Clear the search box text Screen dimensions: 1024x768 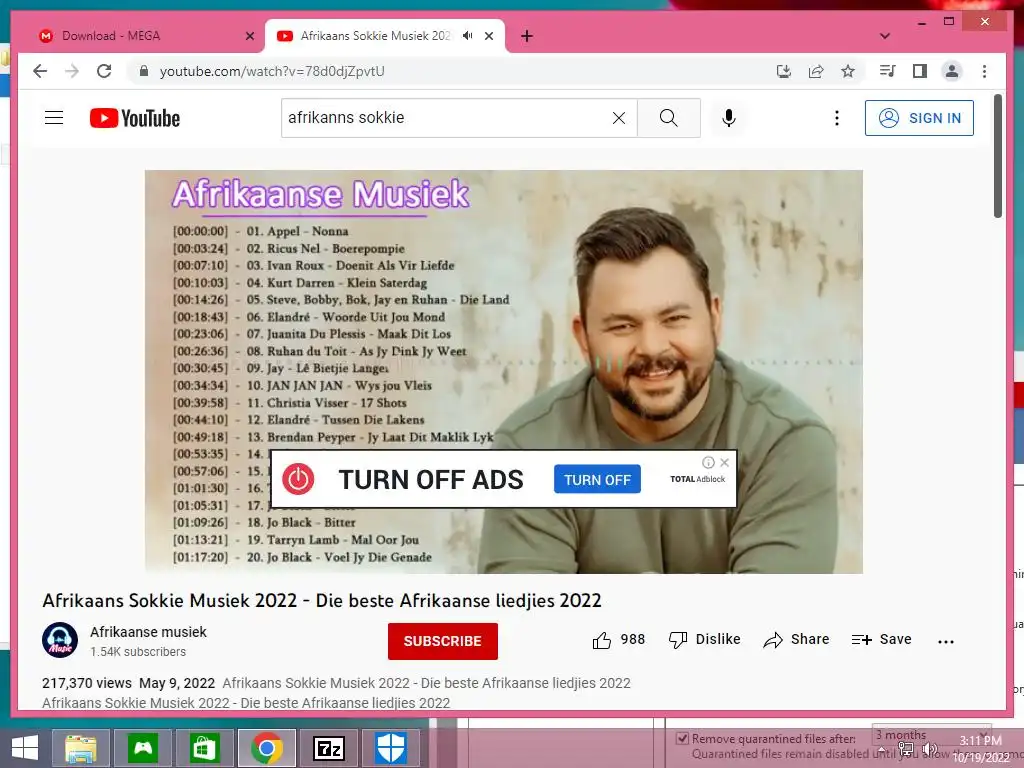pos(618,118)
